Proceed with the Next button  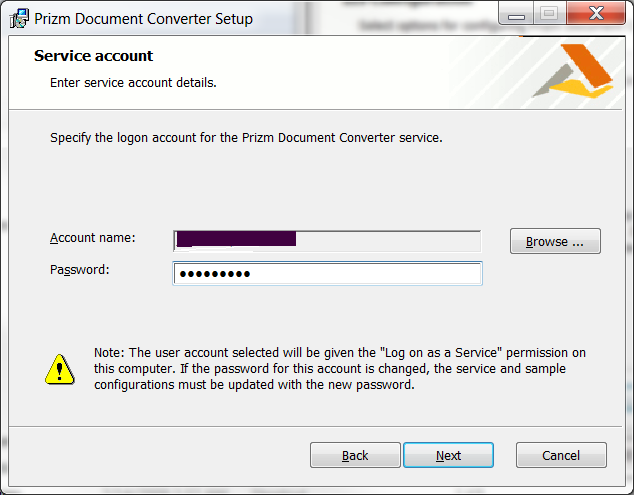click(448, 455)
